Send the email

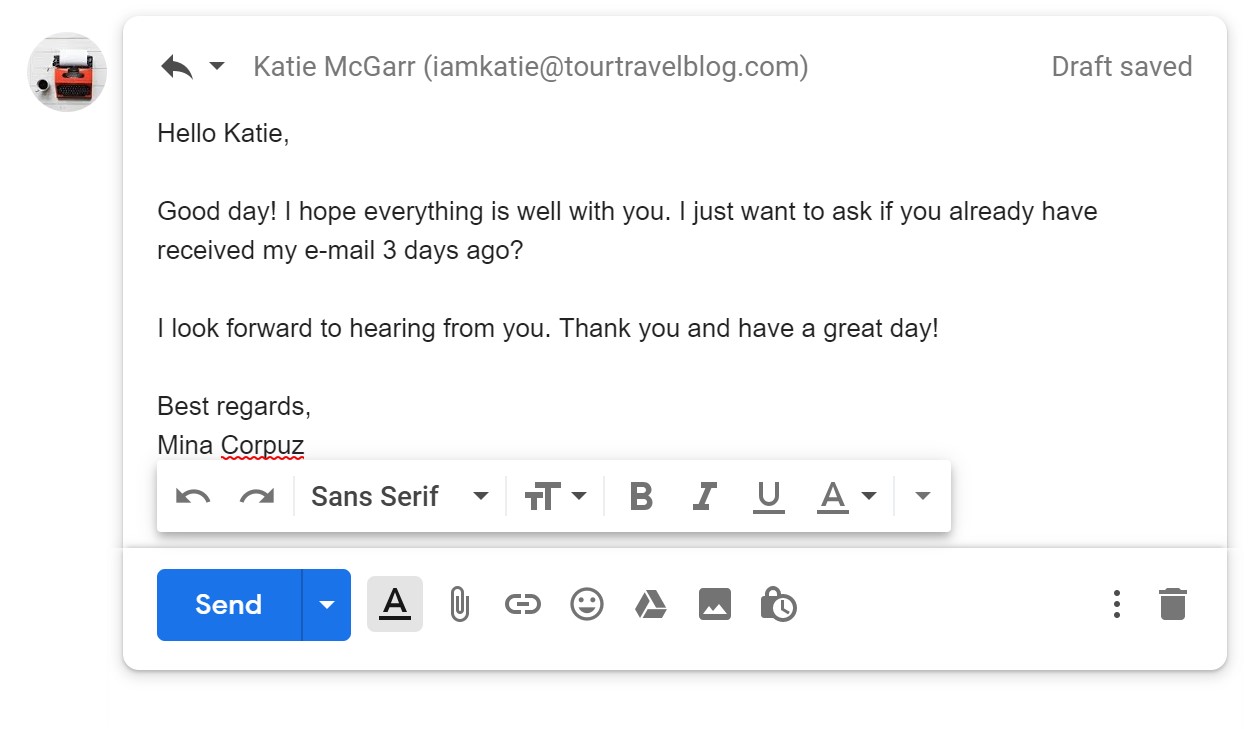[229, 605]
